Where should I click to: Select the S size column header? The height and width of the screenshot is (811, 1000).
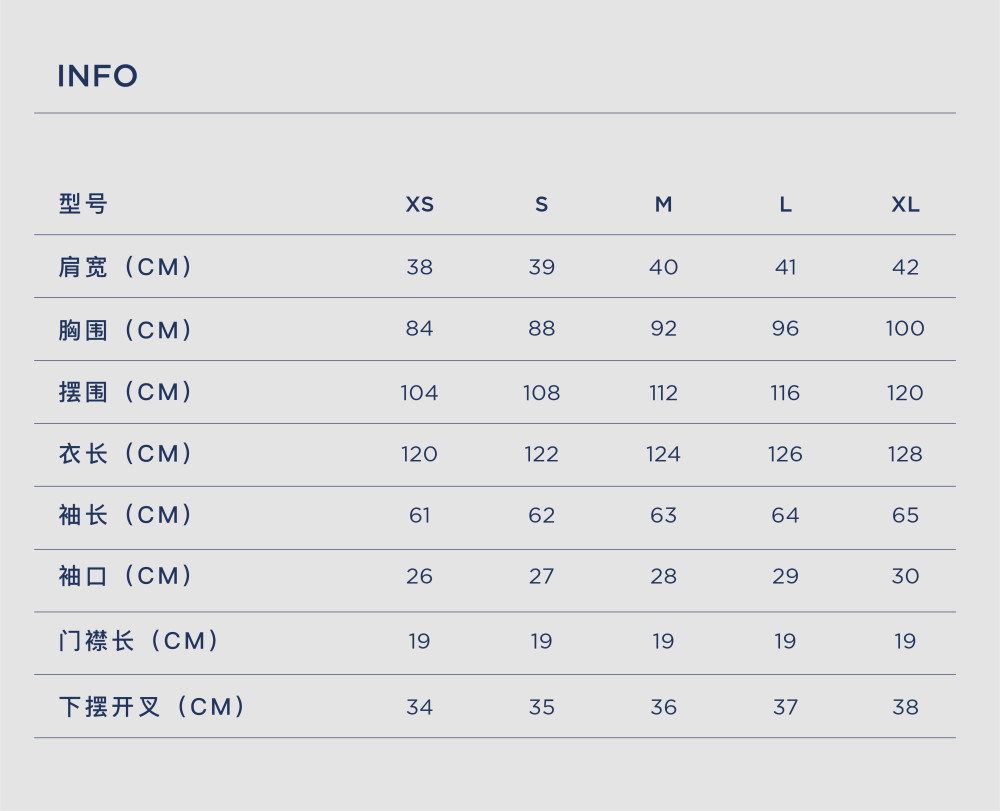tap(541, 204)
